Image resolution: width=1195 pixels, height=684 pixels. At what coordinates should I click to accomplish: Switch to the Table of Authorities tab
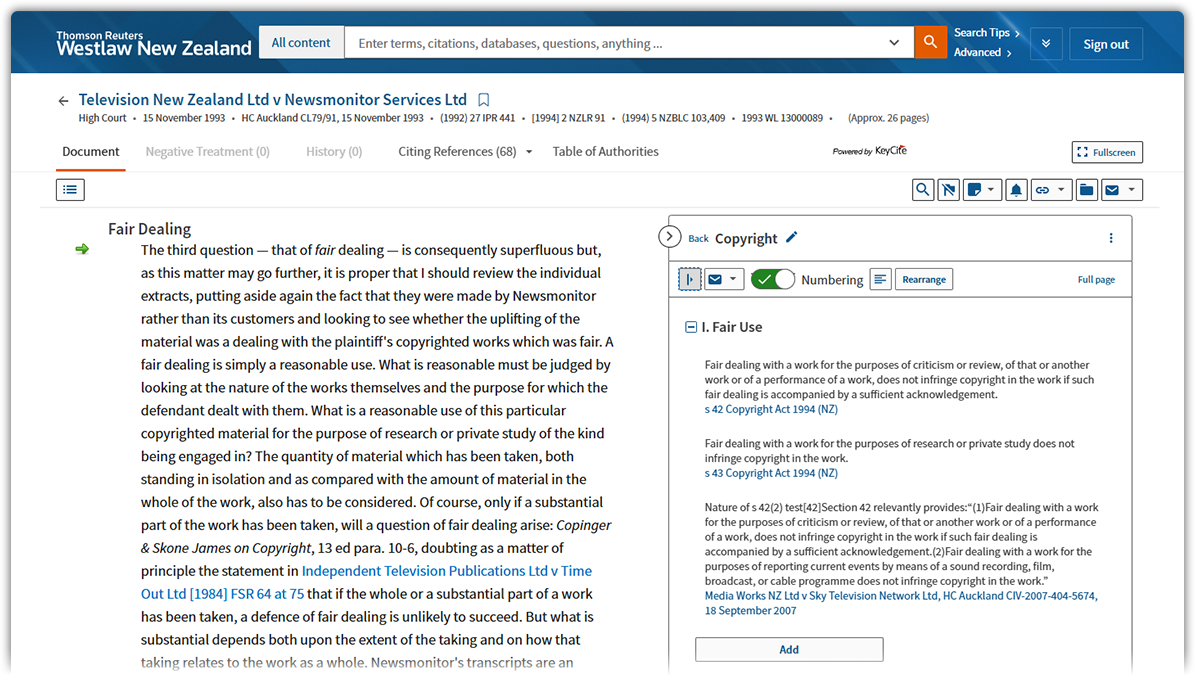click(605, 152)
